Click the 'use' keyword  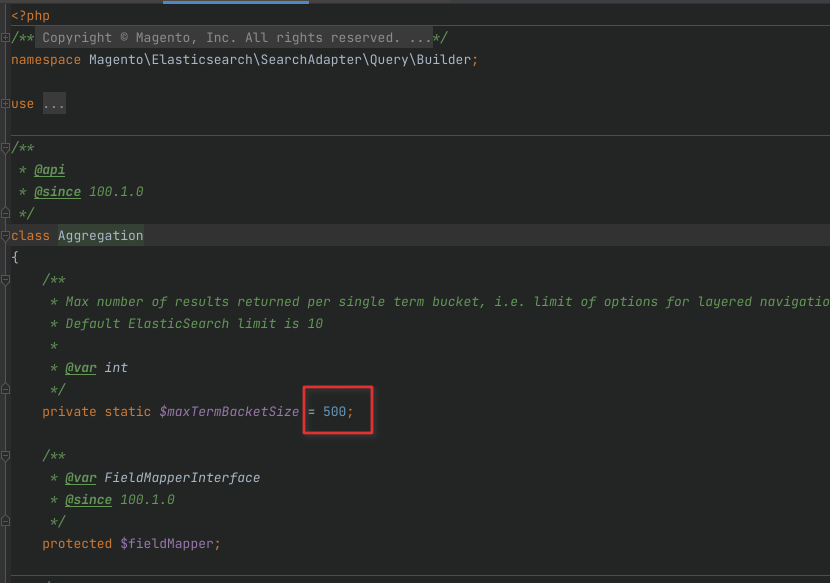click(x=22, y=104)
